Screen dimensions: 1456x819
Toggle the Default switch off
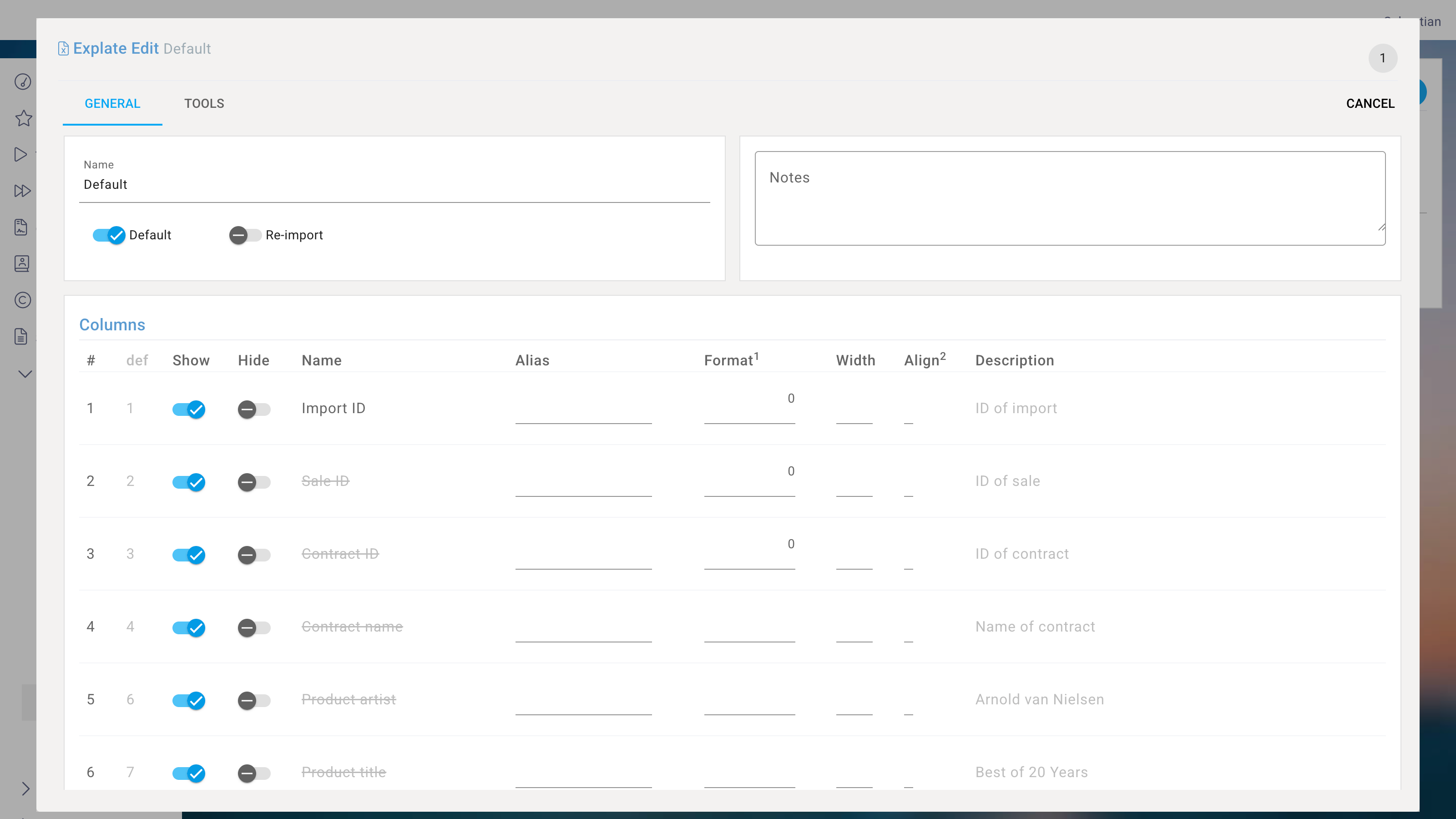pyautogui.click(x=109, y=235)
